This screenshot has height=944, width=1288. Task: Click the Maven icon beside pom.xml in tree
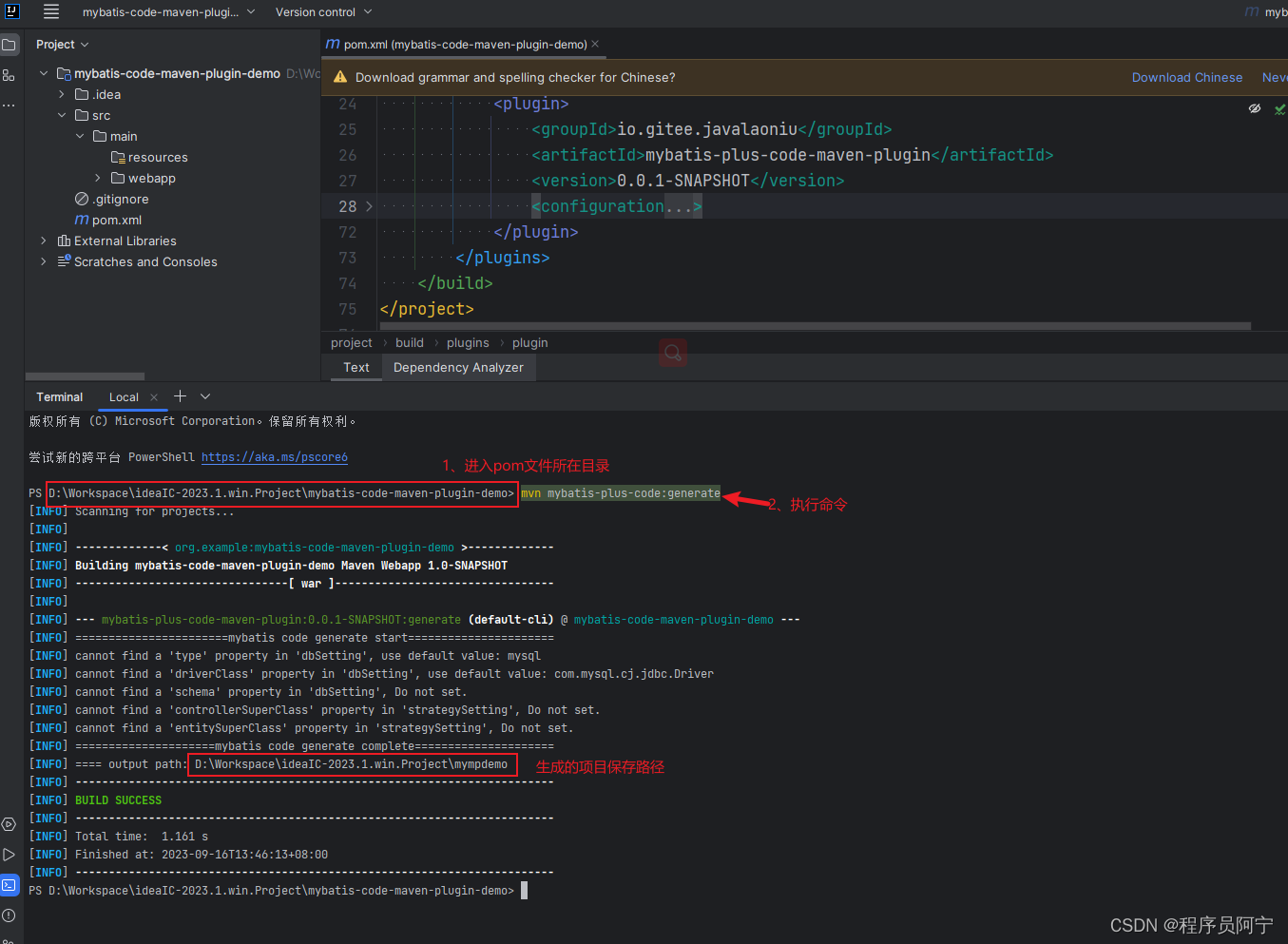(x=82, y=220)
